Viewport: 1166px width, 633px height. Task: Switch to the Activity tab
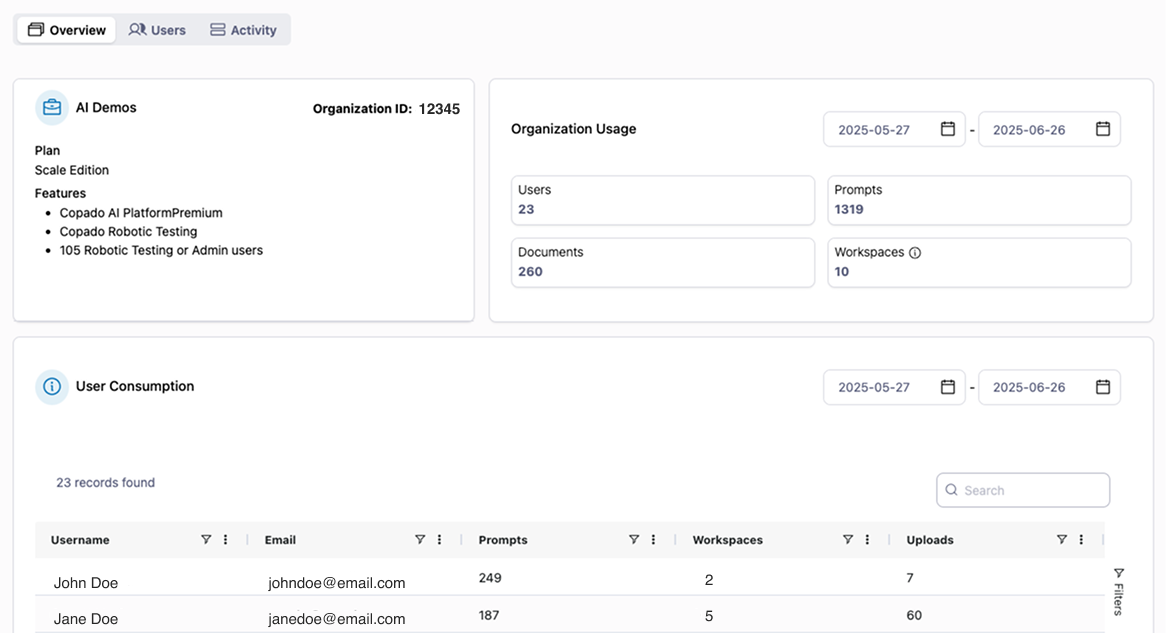coord(243,30)
